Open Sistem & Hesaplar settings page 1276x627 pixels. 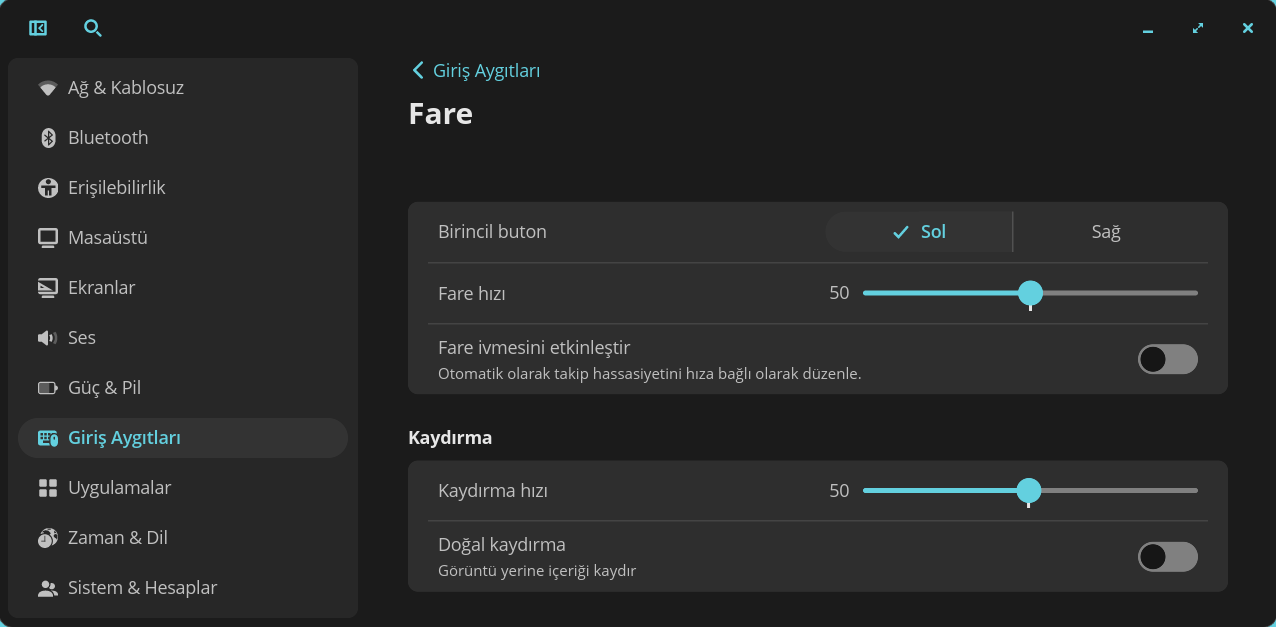(x=142, y=588)
